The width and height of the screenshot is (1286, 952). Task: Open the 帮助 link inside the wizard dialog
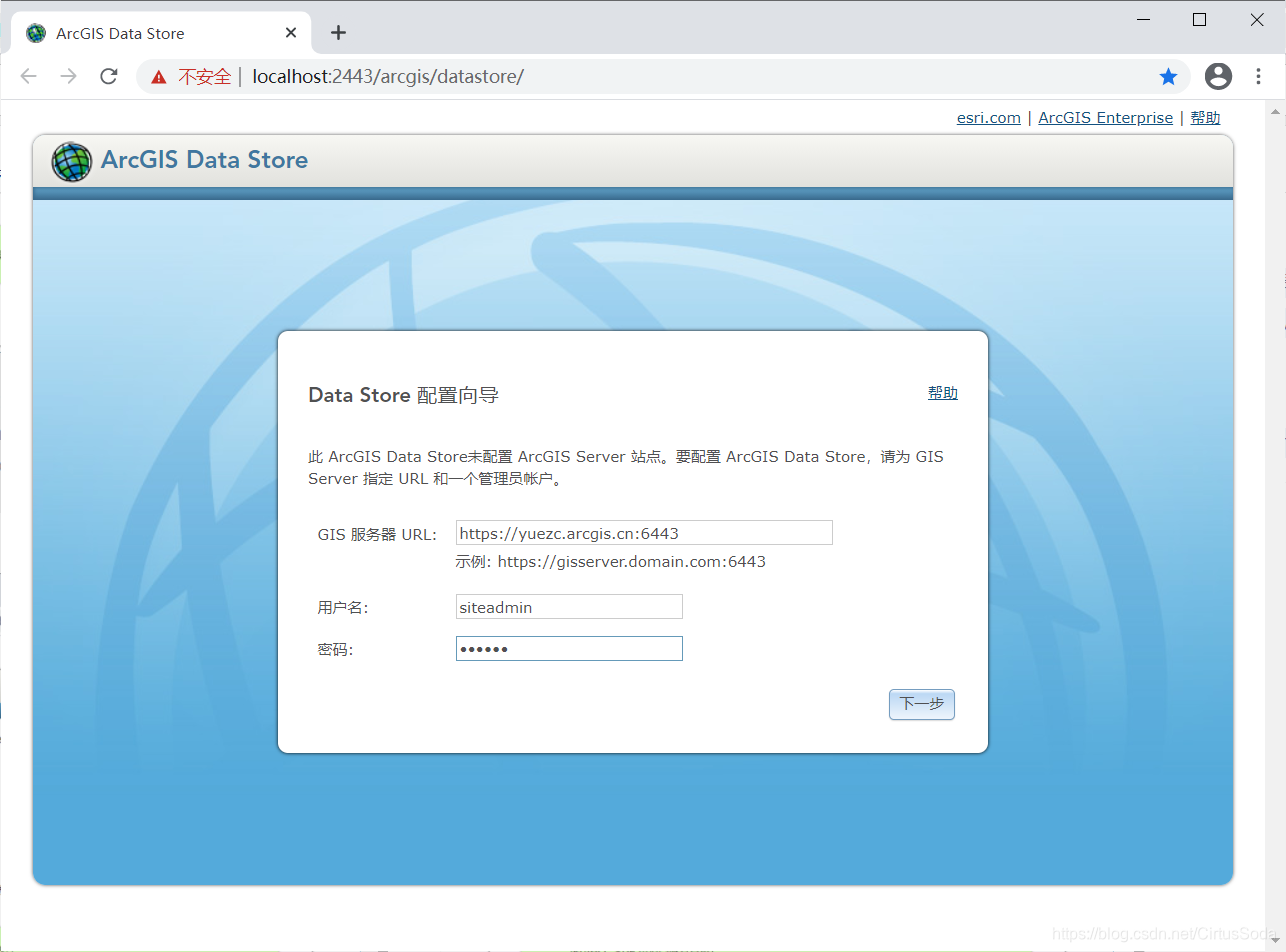coord(943,393)
